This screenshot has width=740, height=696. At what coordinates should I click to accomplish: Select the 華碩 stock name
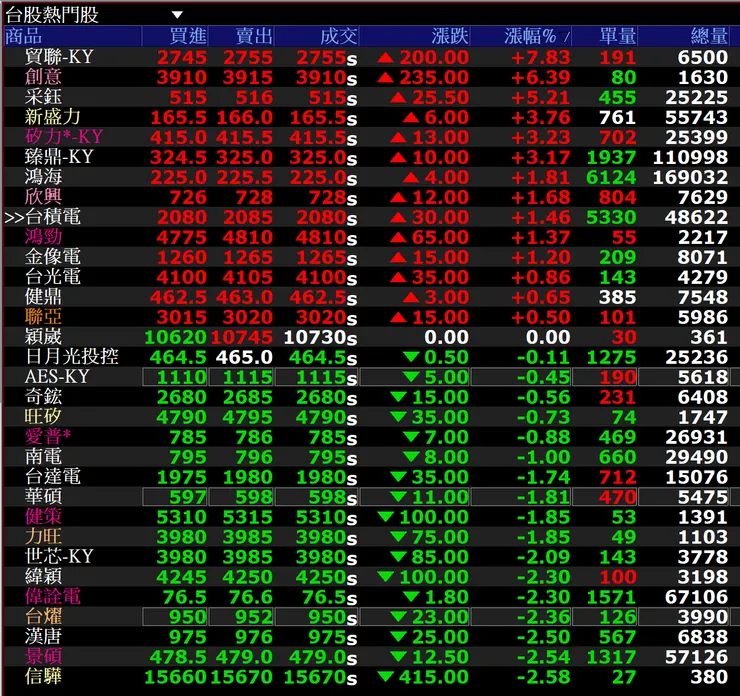tap(43, 496)
